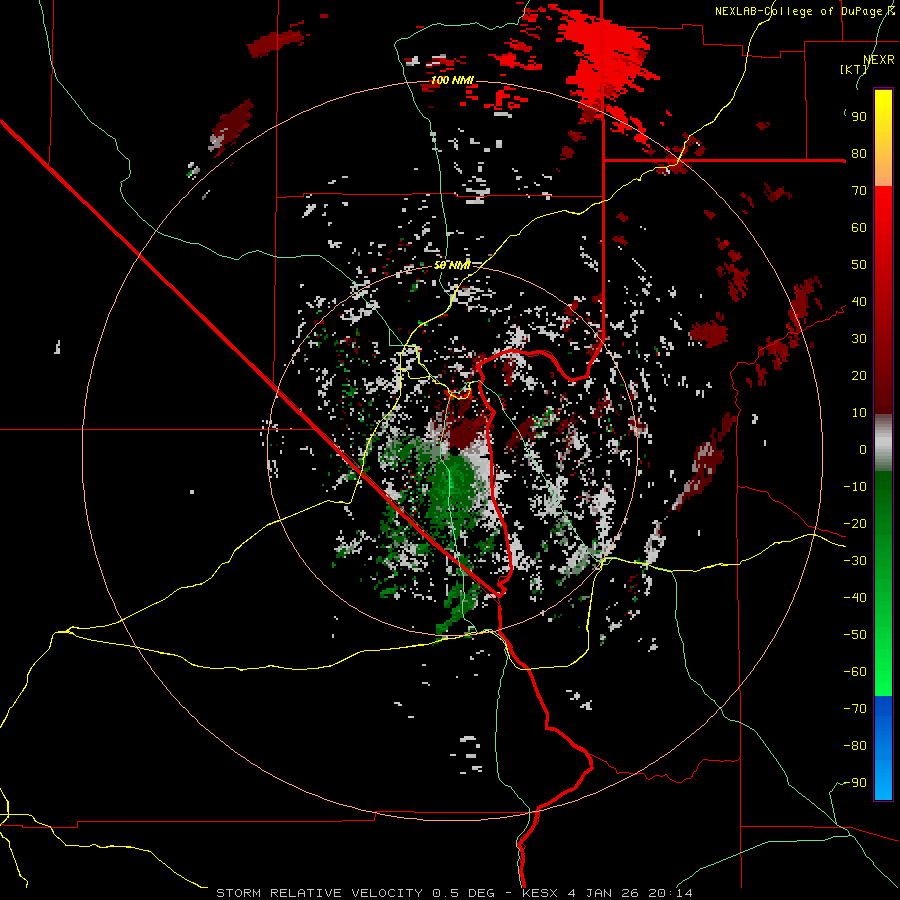Screen dimensions: 900x900
Task: Click the "50 NMI" range ring label
Action: coord(452,265)
